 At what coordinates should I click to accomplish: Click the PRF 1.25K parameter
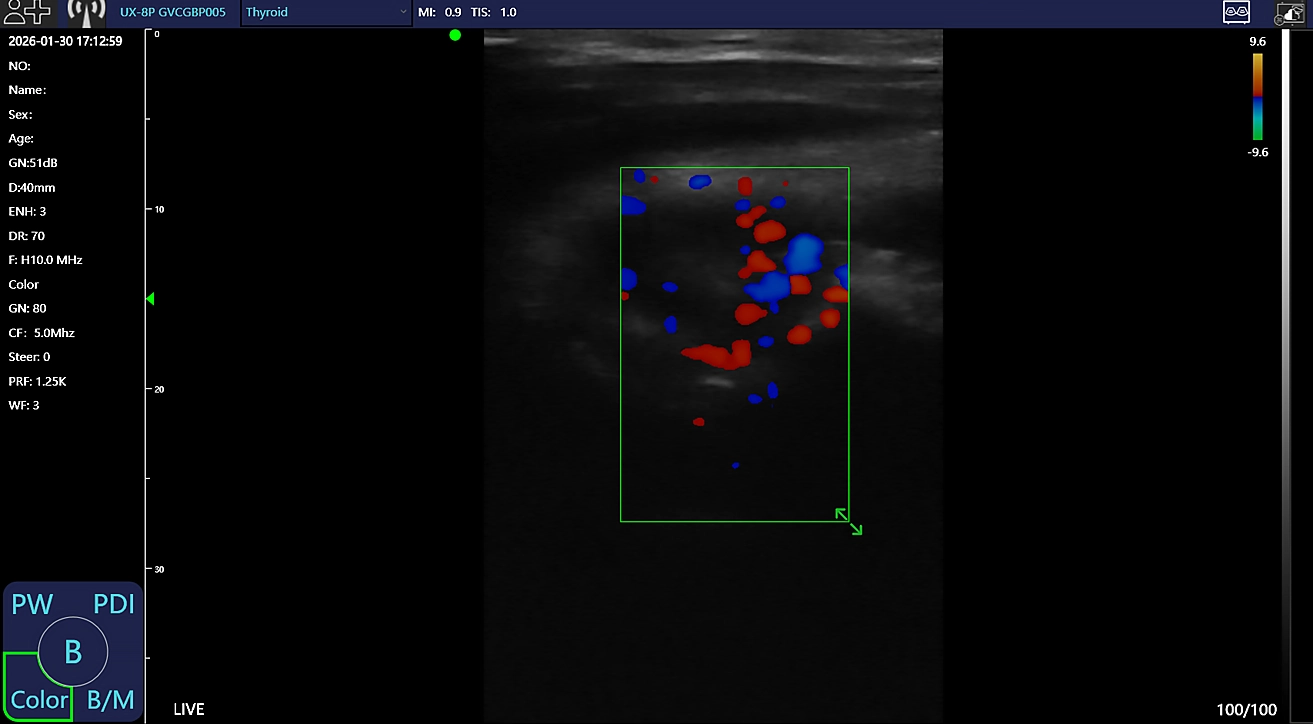(37, 381)
